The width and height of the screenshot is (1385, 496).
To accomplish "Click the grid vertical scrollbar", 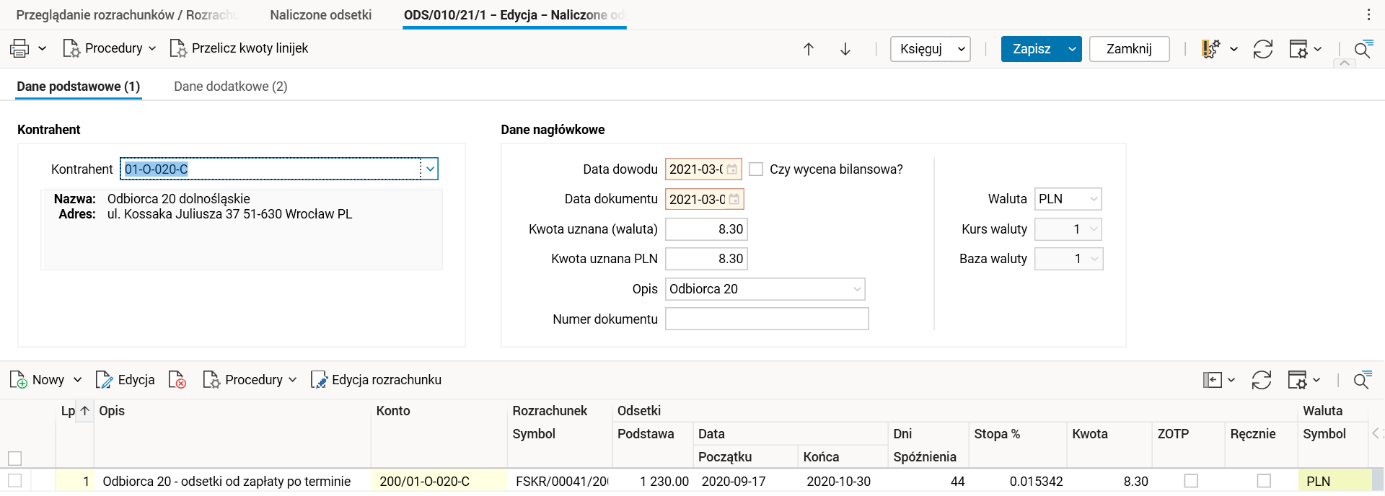I will point(1379,481).
